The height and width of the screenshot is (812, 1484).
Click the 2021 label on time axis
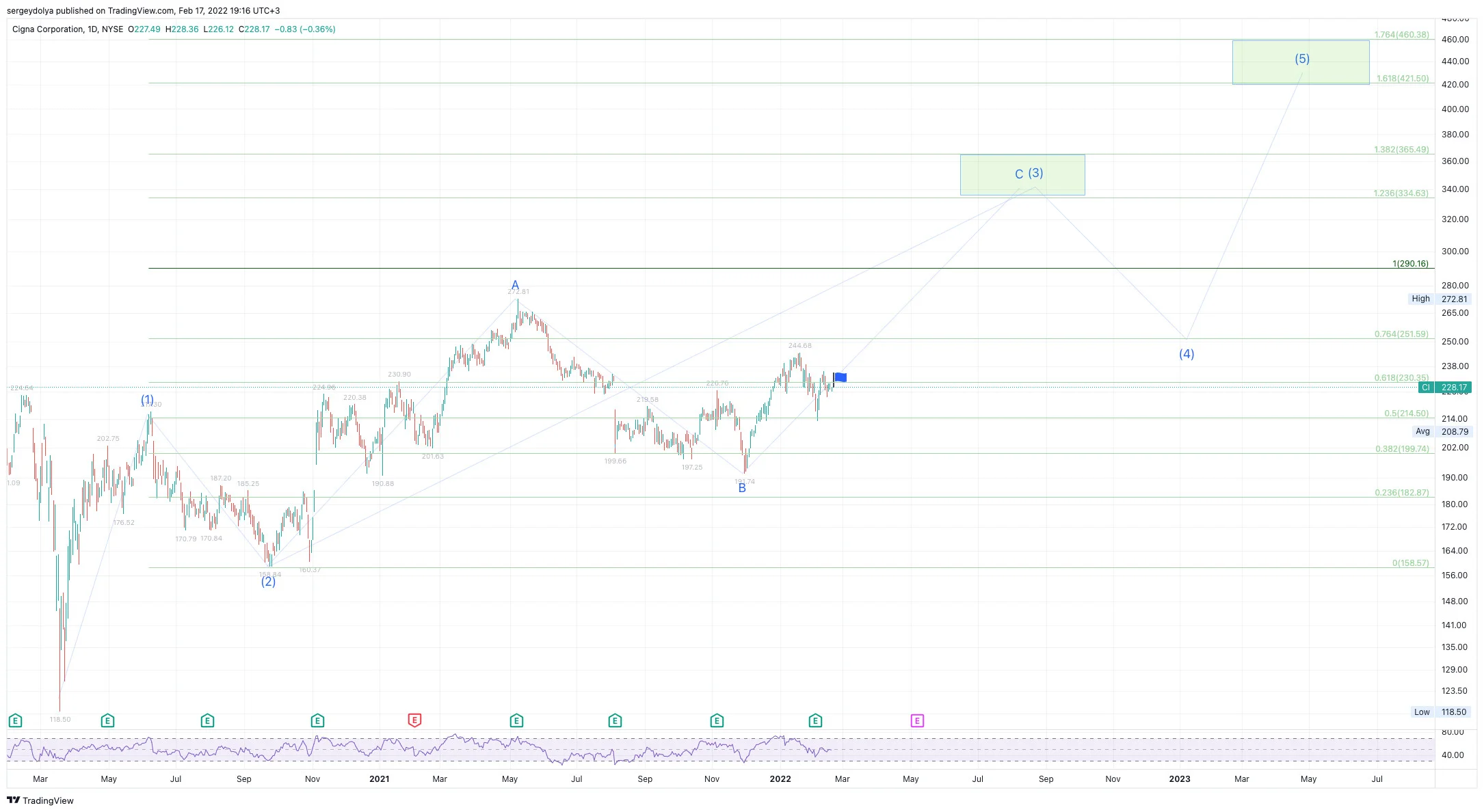point(379,779)
